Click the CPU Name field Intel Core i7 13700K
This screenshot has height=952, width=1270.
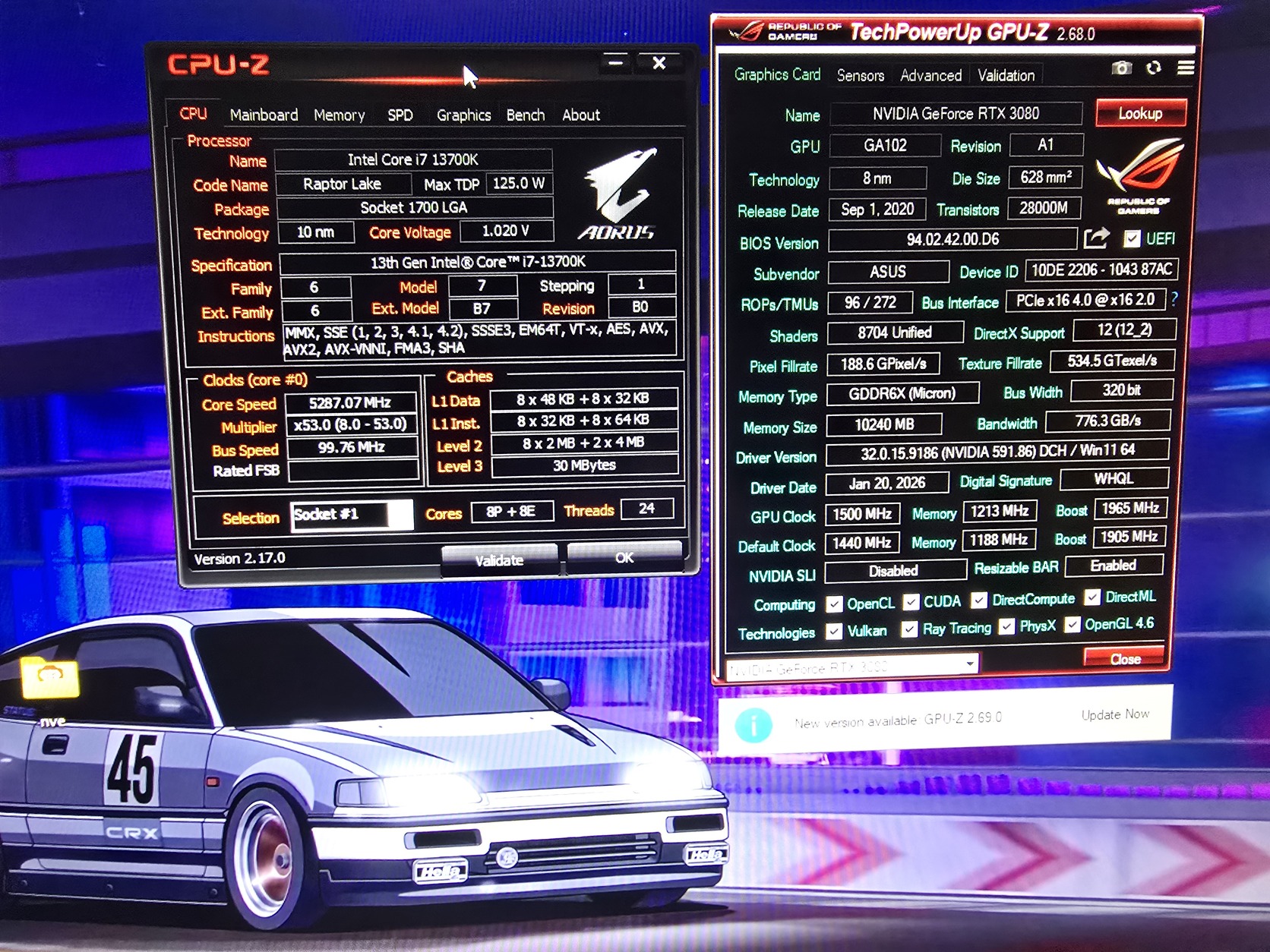pyautogui.click(x=413, y=159)
